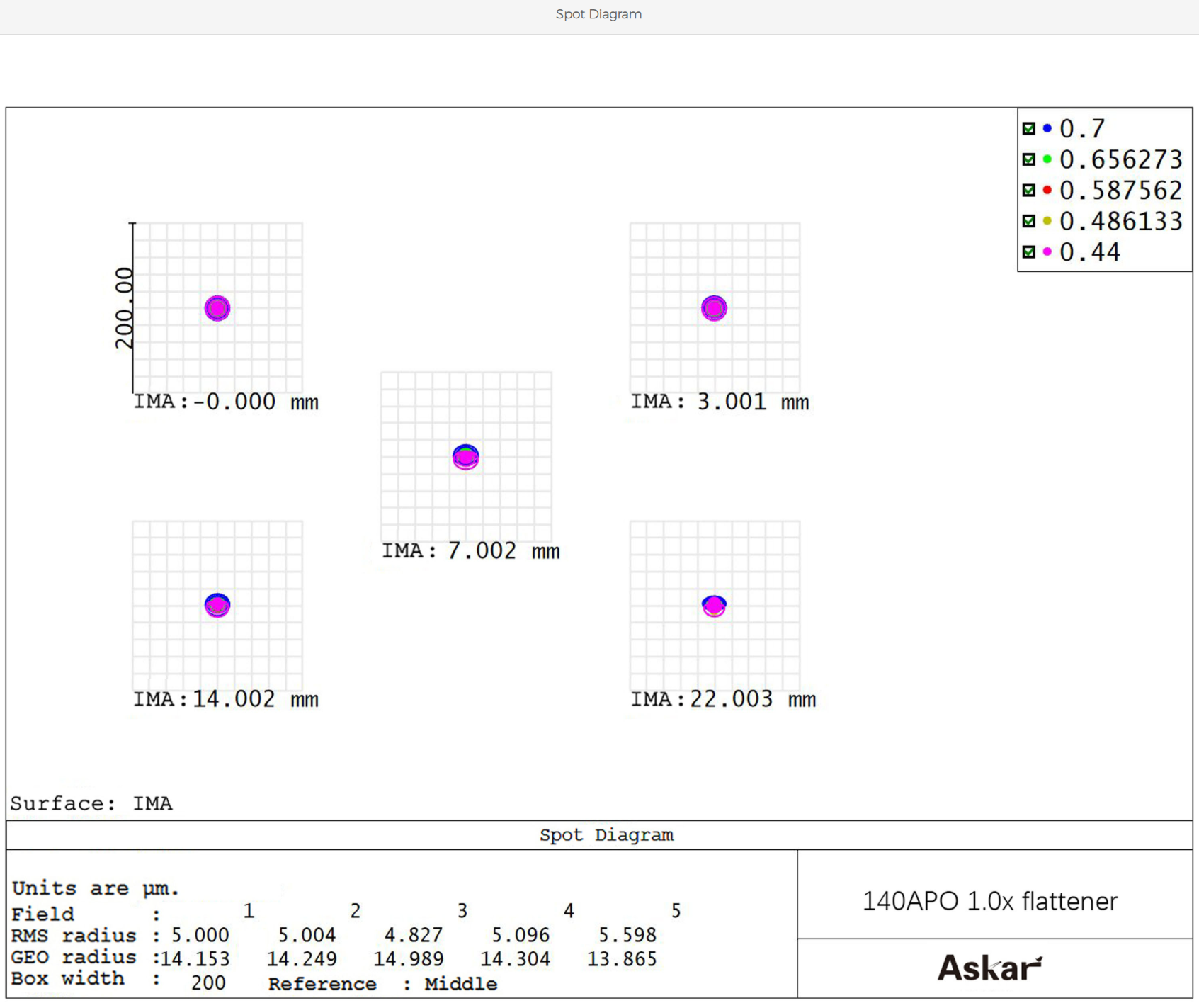Select the spot at IMA 14.002 mm
This screenshot has width=1199, height=1008.
point(217,606)
